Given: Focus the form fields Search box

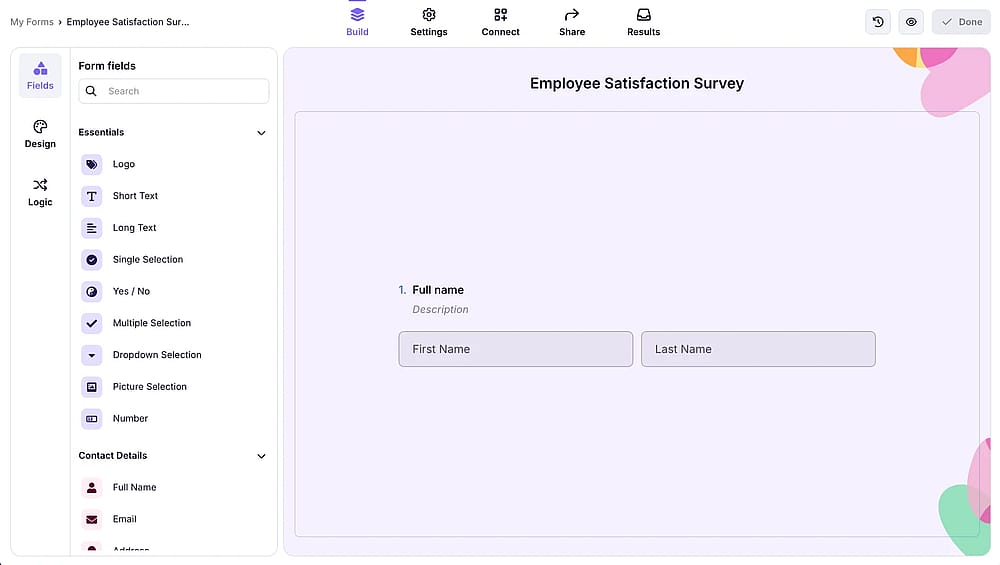Looking at the screenshot, I should tap(173, 91).
